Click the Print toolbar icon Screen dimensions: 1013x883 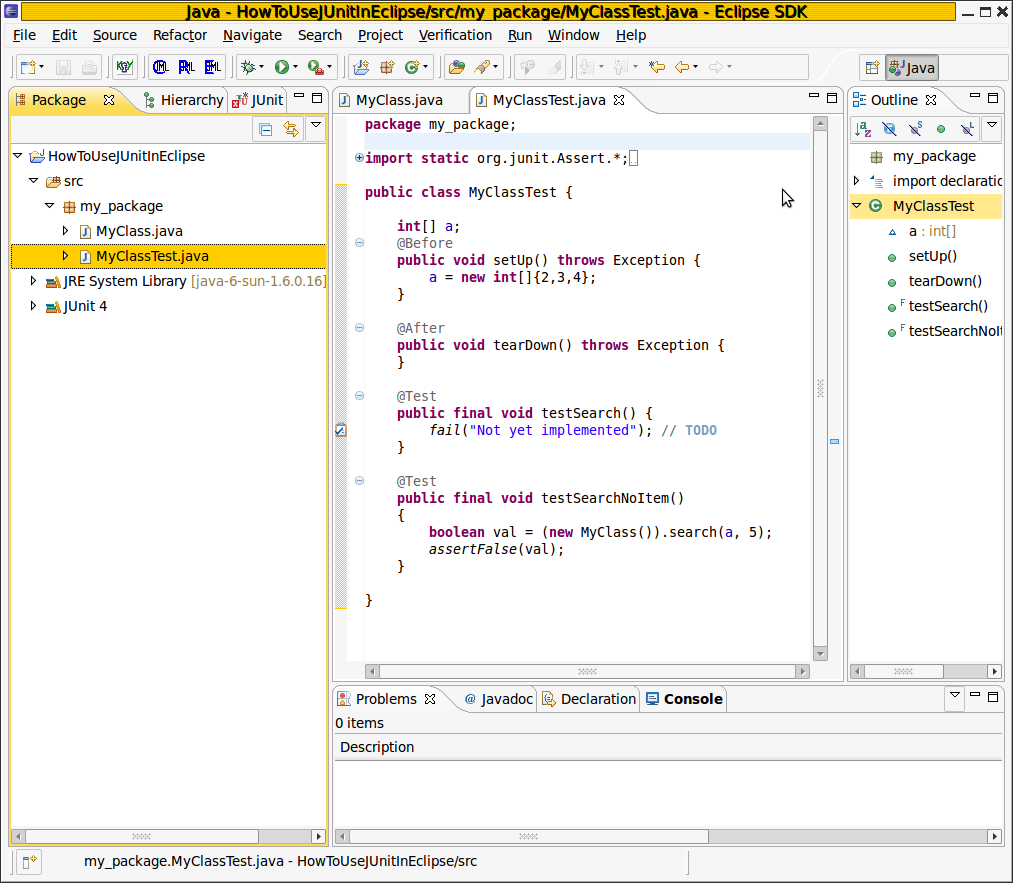89,67
